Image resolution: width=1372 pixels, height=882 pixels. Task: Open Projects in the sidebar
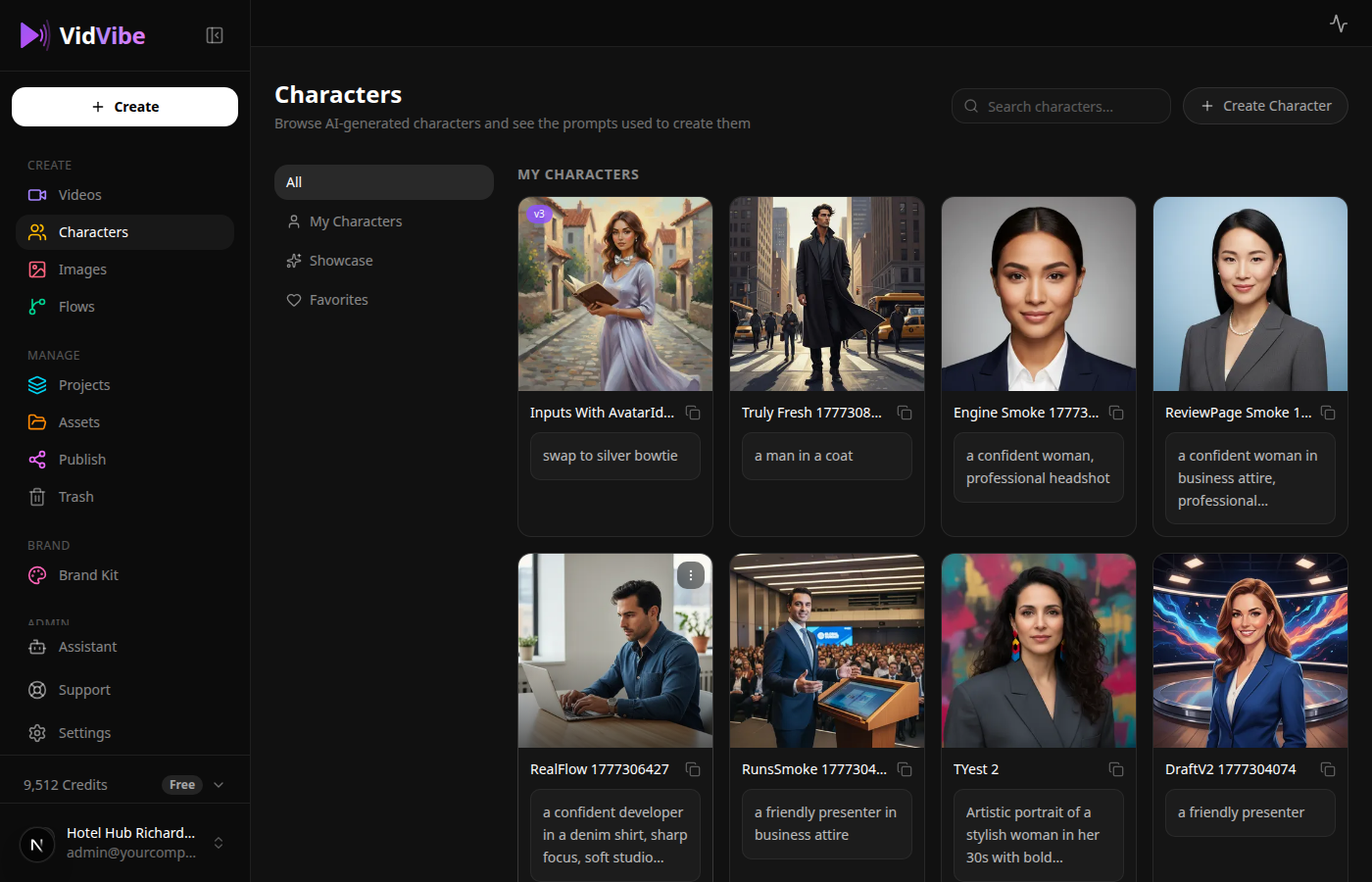(124, 385)
